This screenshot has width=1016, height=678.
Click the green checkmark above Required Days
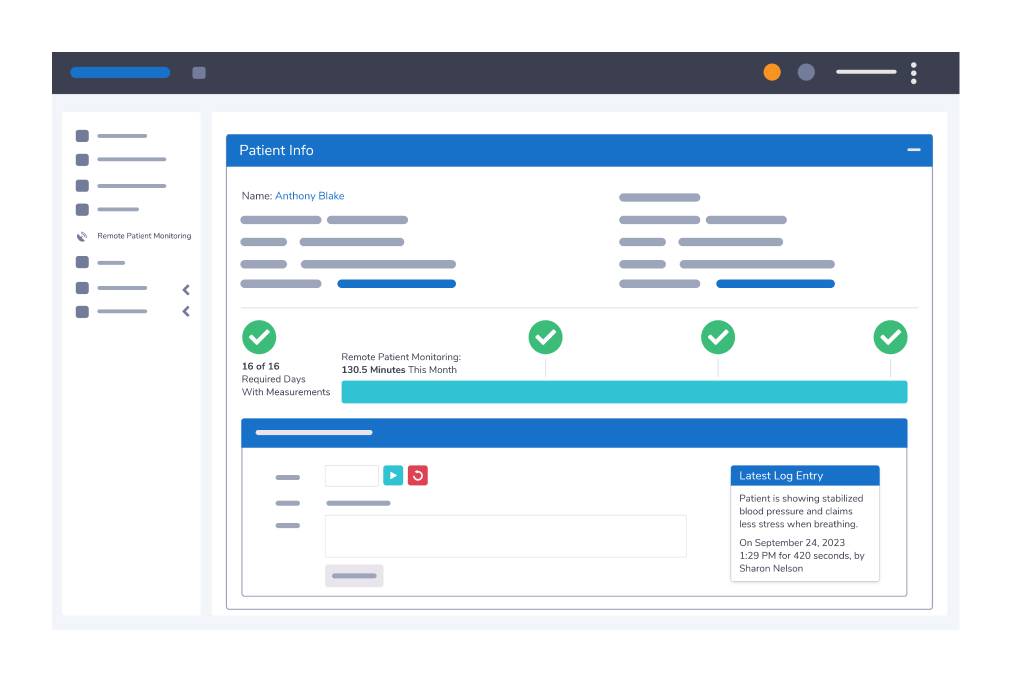[x=259, y=337]
